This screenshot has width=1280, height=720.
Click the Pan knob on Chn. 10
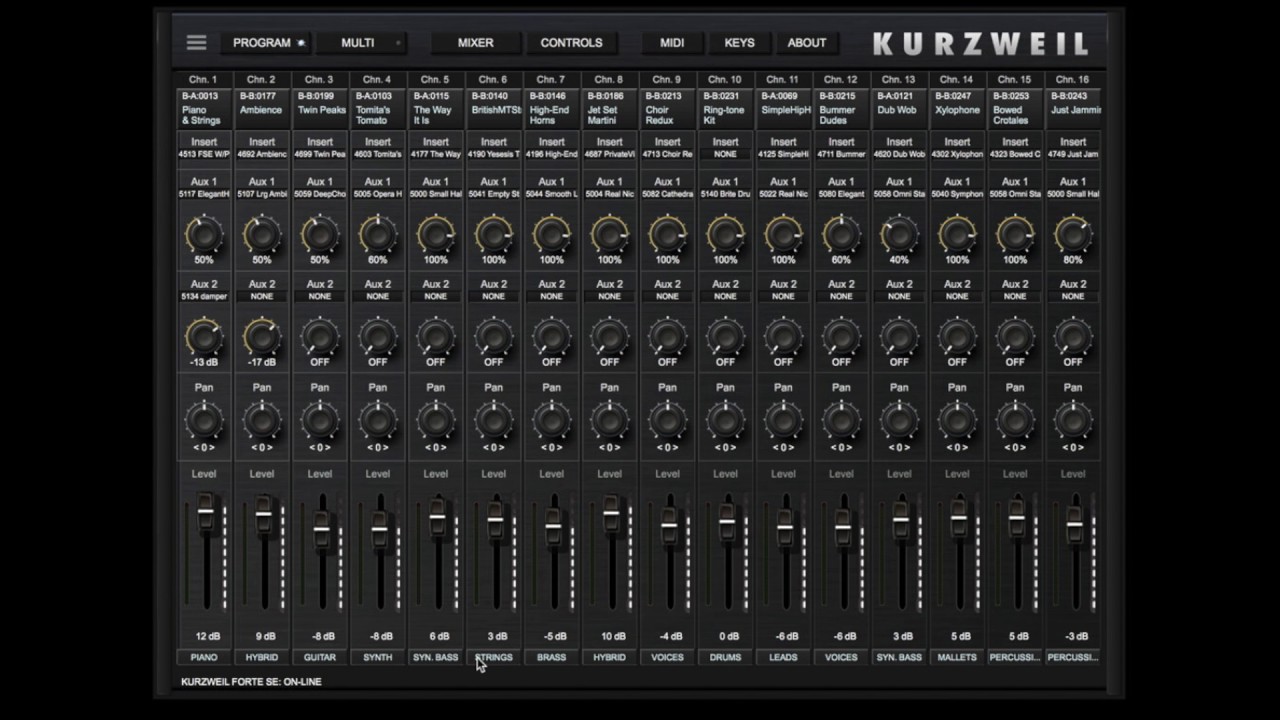[x=725, y=422]
